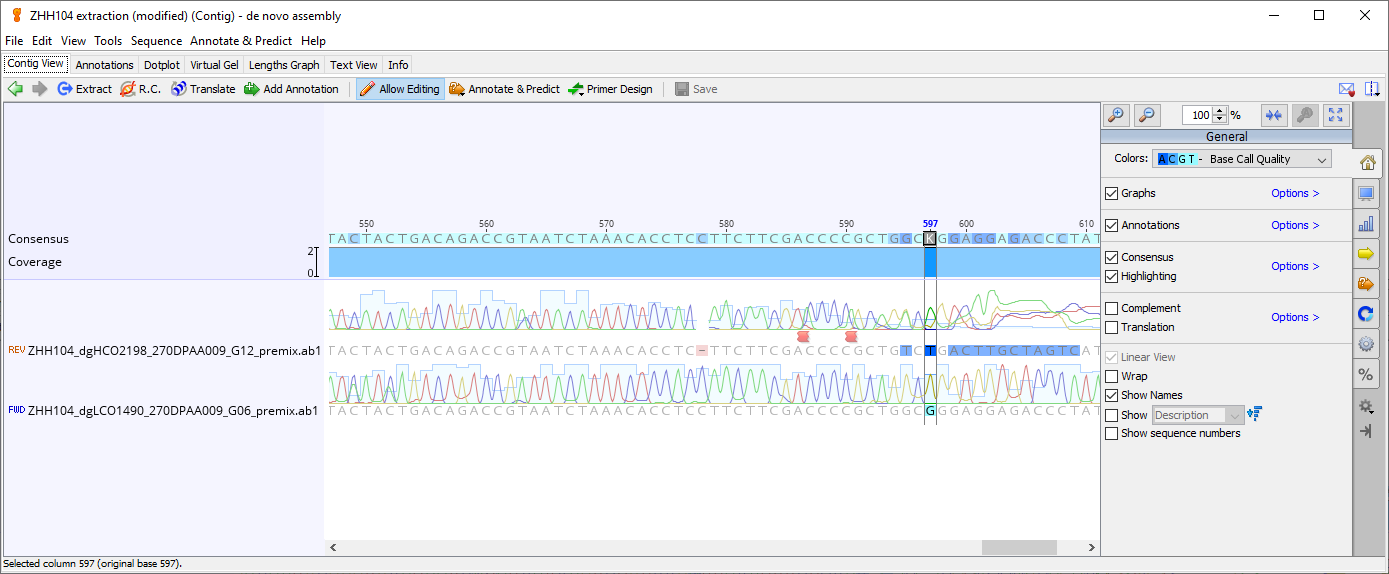
Task: Click Add Annotation in toolbar
Action: click(291, 89)
